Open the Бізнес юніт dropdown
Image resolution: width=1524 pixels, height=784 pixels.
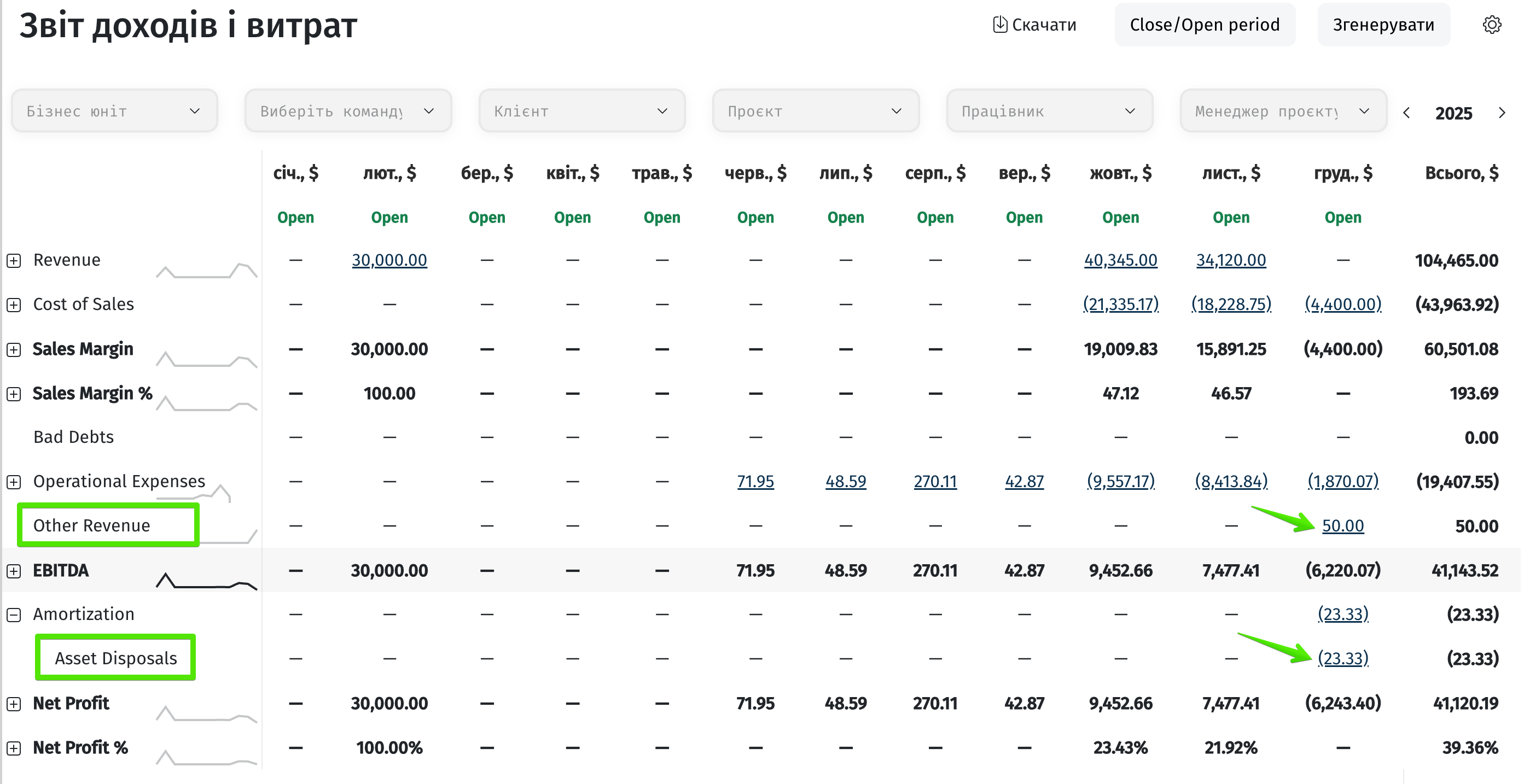[115, 111]
